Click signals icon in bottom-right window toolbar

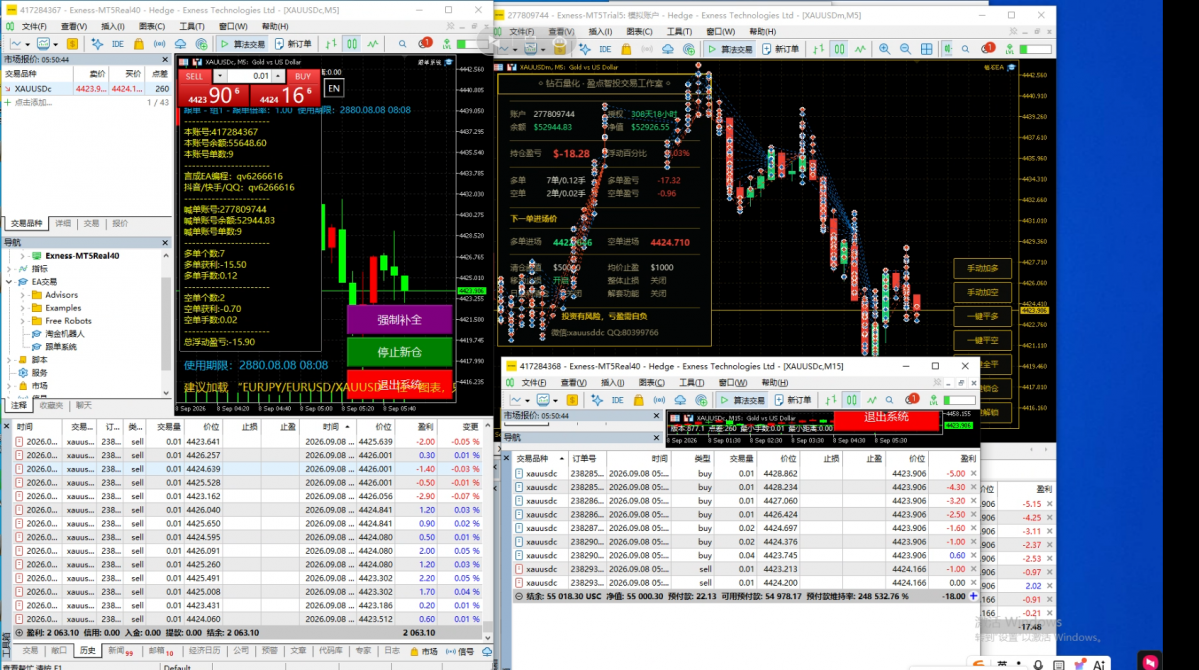click(659, 400)
